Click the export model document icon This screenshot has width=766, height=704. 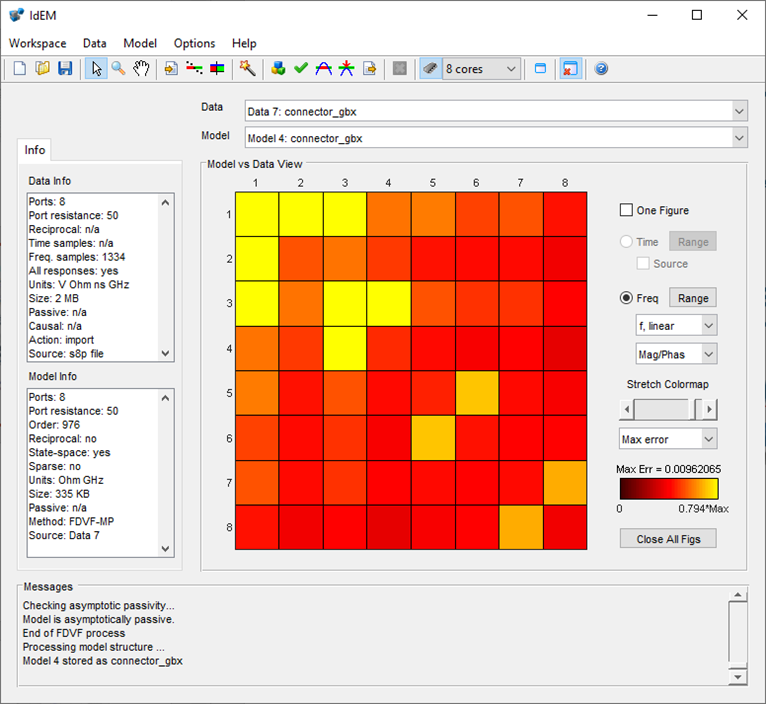370,69
